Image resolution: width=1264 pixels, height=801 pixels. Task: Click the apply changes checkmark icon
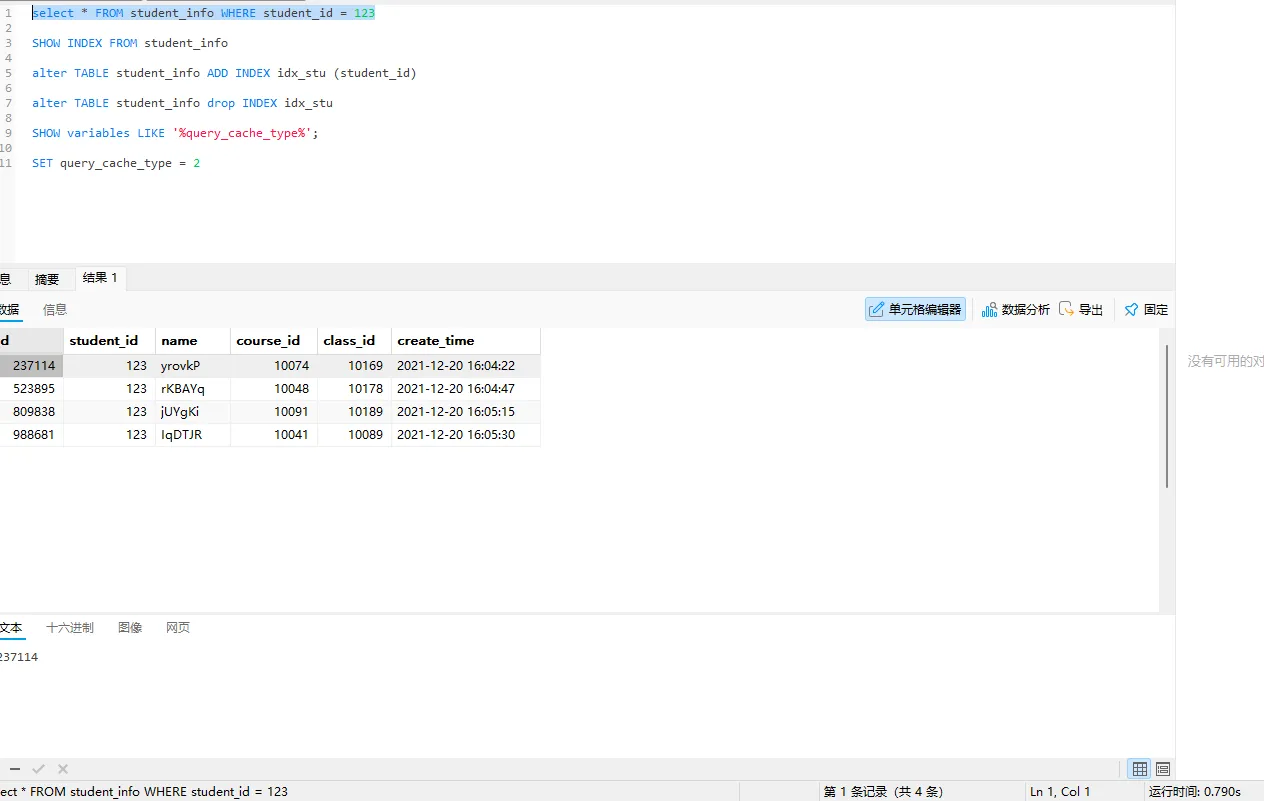(x=39, y=769)
